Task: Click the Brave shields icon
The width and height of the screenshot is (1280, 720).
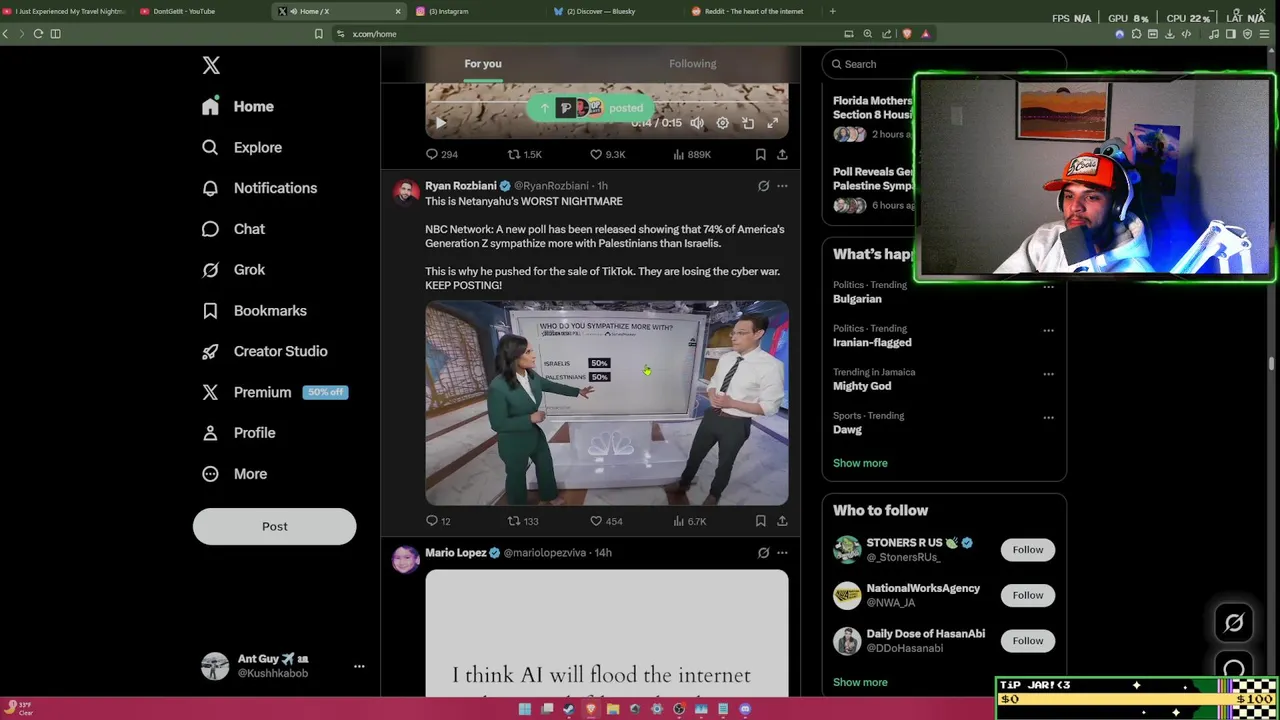Action: point(907,34)
